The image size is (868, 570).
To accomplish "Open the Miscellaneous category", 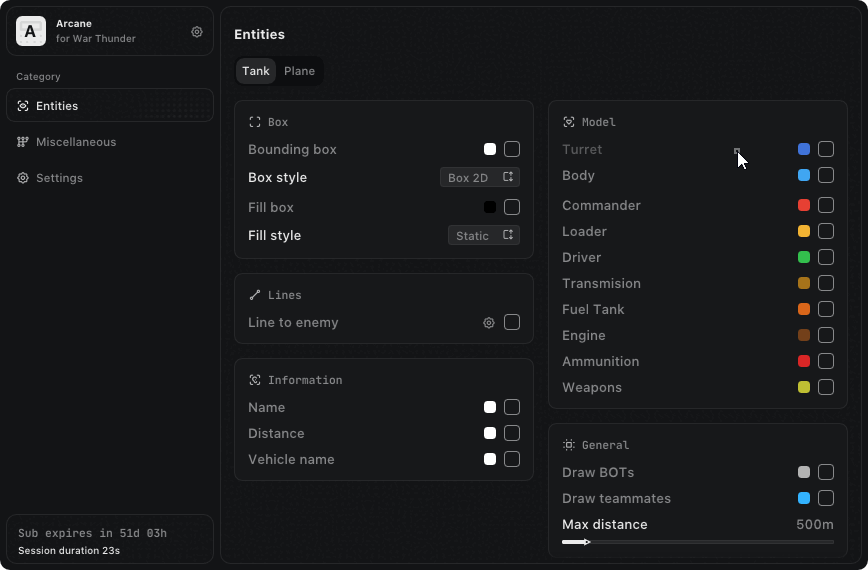I will 76,142.
